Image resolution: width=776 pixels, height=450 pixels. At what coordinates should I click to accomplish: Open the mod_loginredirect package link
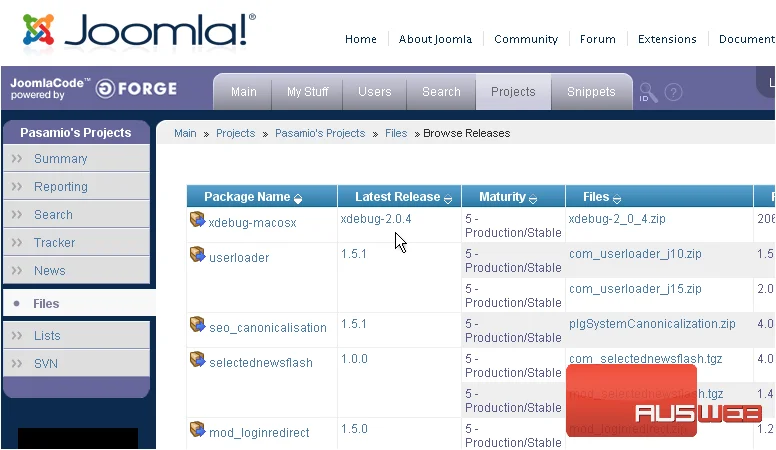pos(259,433)
